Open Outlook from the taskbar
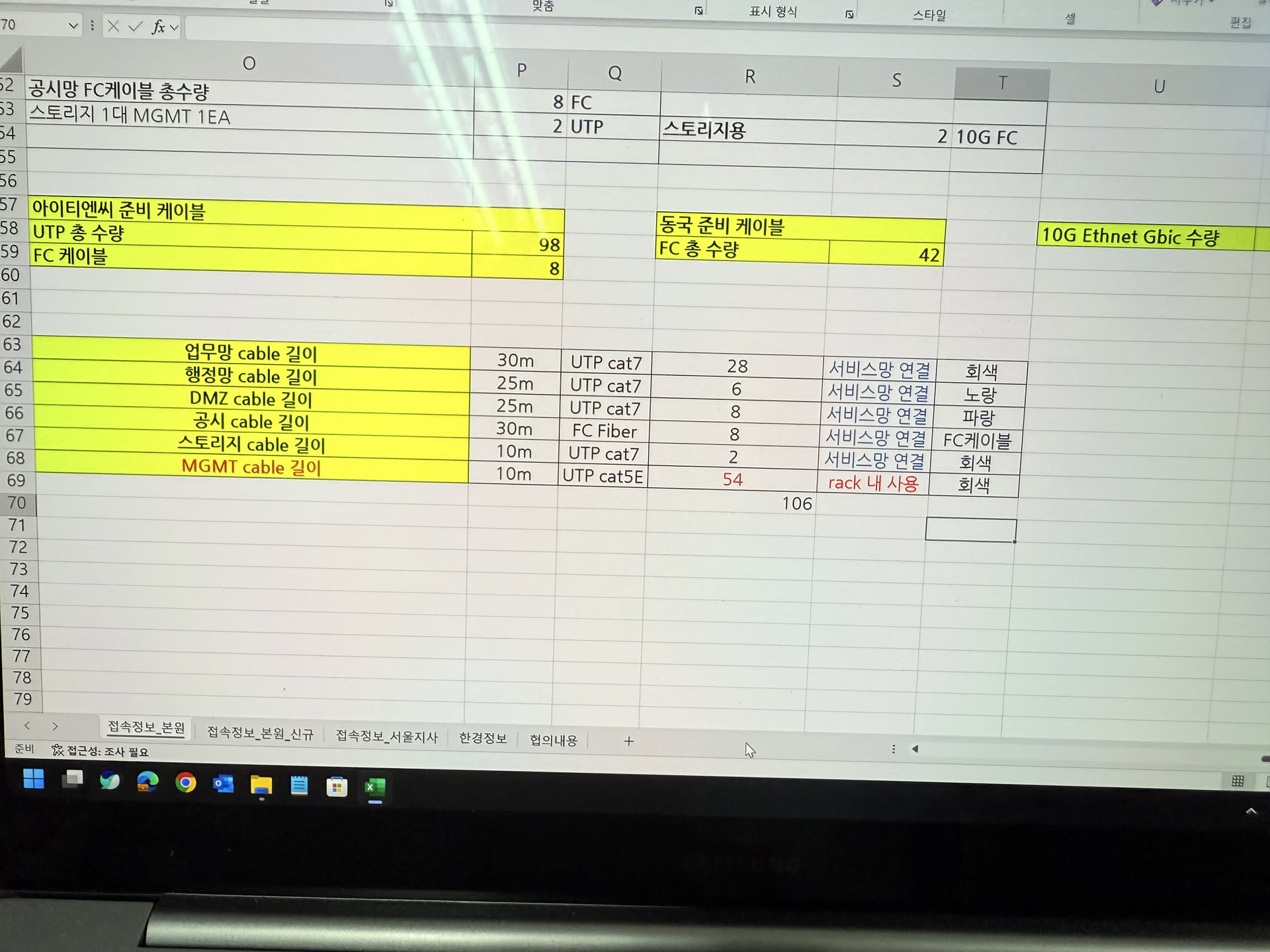Screen dimensions: 1270x952 tap(223, 784)
